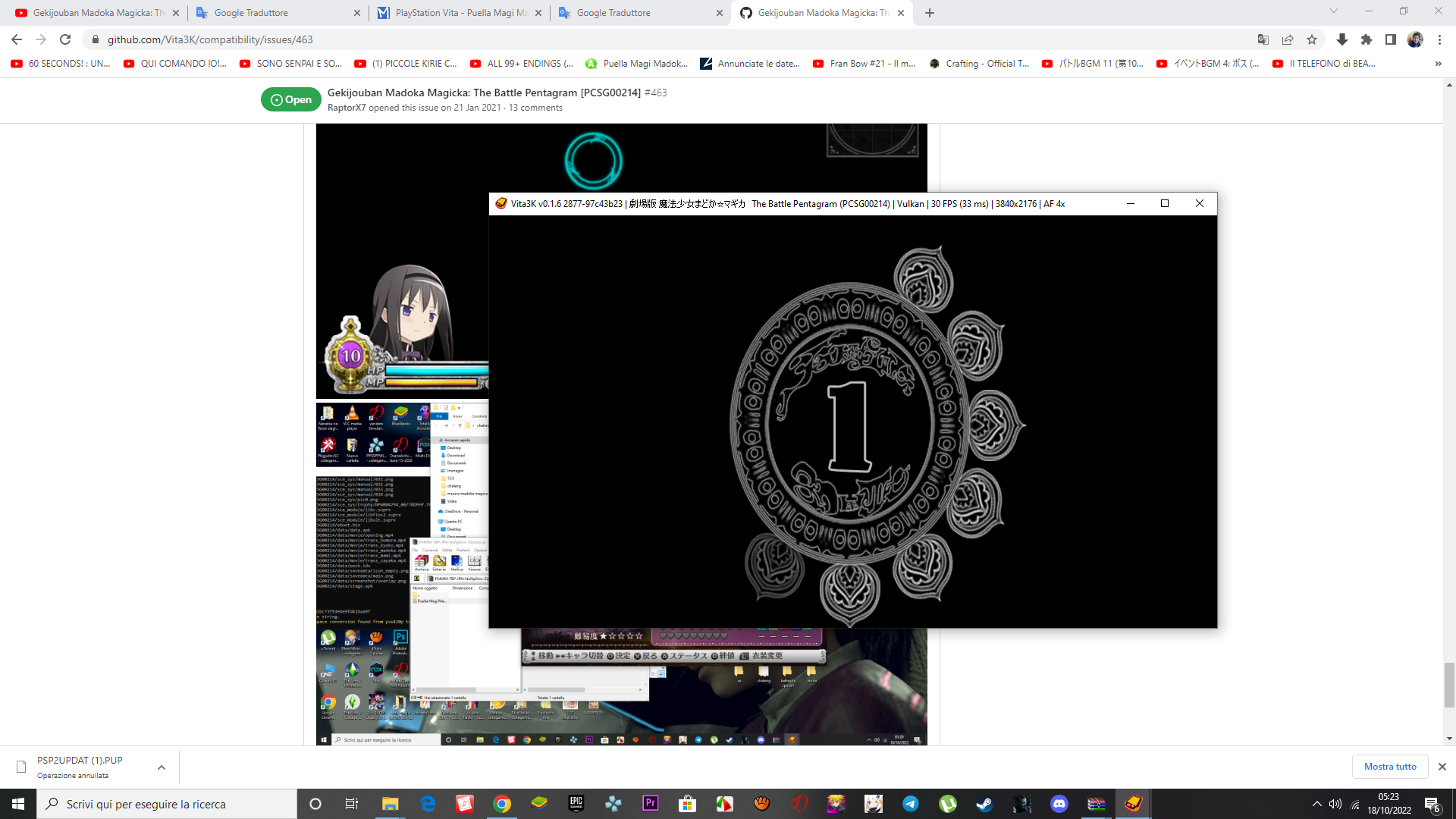
Task: Open RaptorX7's profile link
Action: 348,108
